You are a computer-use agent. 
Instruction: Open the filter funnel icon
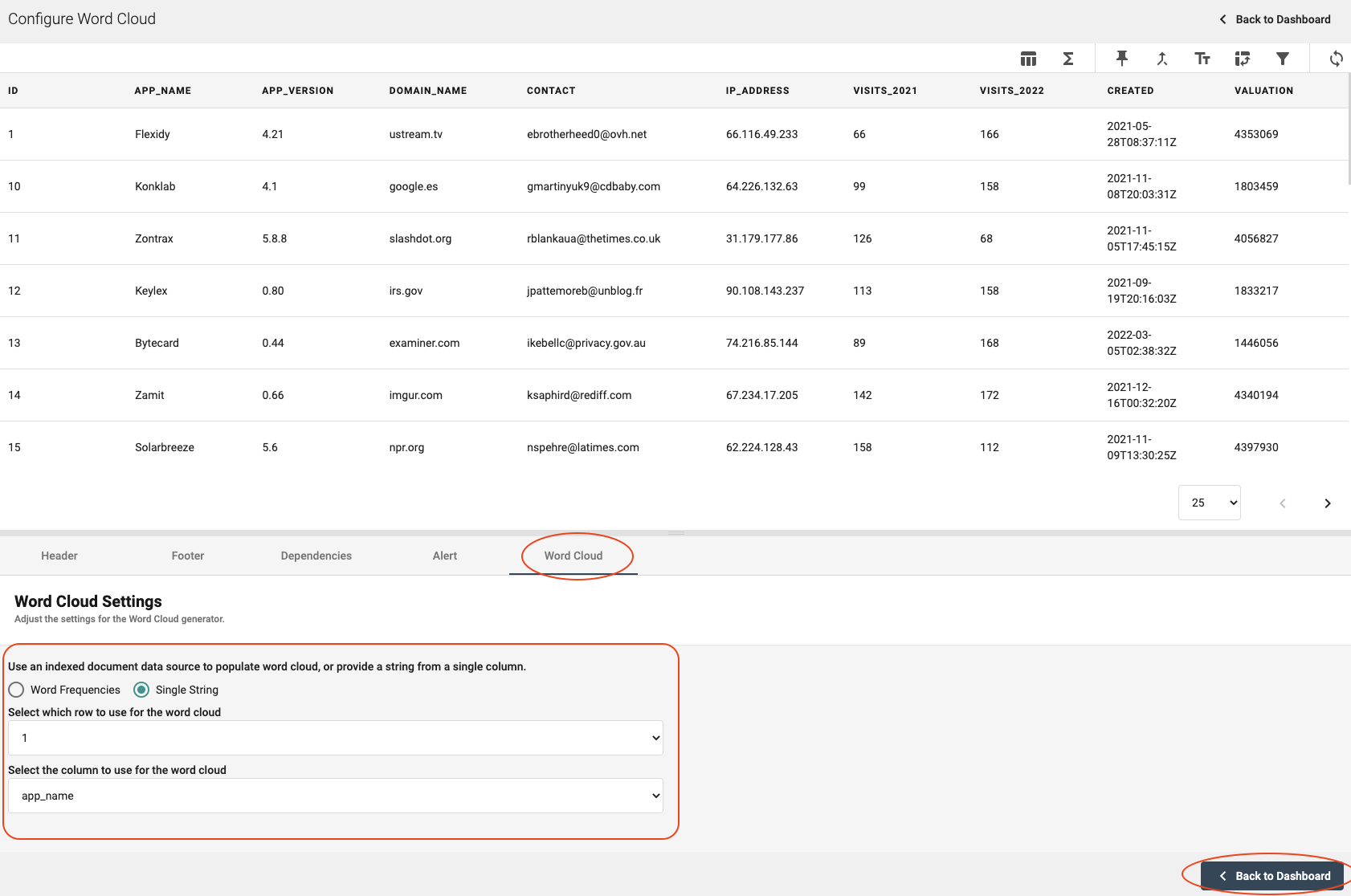click(1283, 59)
